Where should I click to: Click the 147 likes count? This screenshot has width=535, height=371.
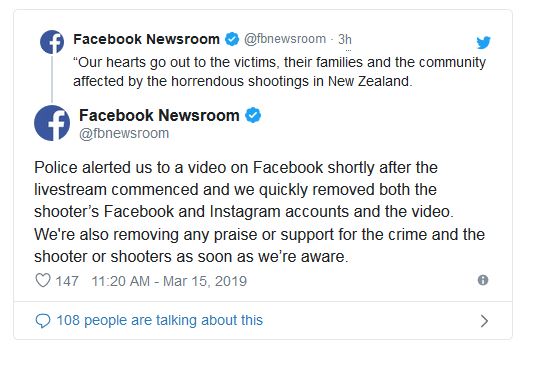[x=67, y=281]
